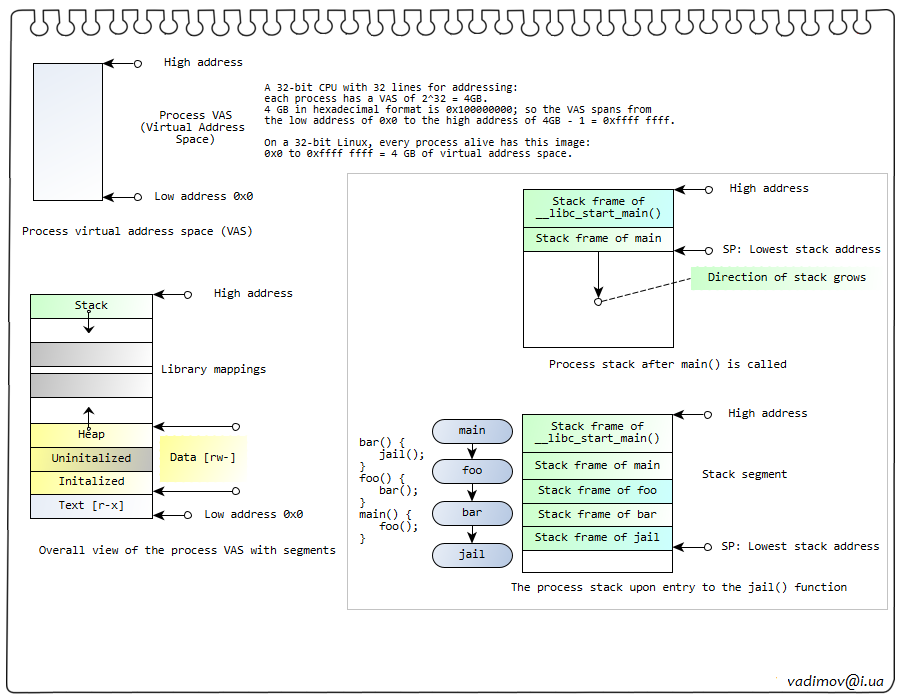Click the SP label beside the jail stack frame
The width and height of the screenshot is (900, 700).
[800, 547]
